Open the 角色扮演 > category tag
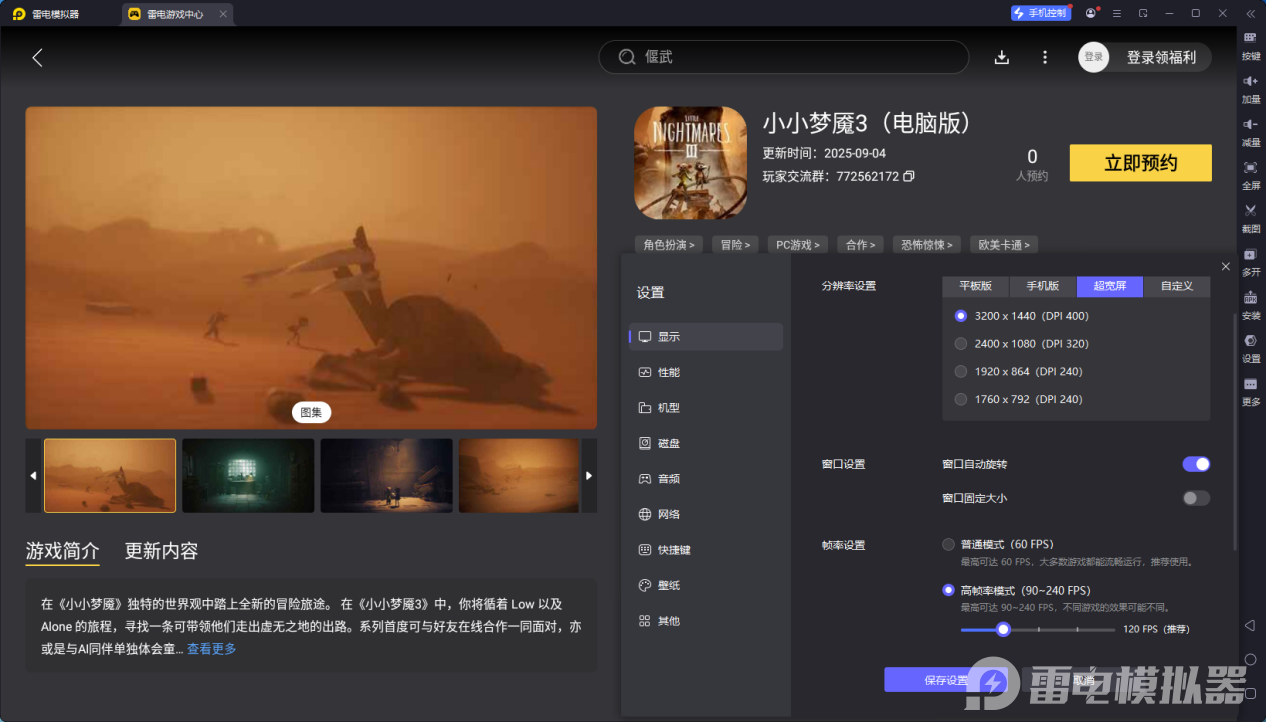The height and width of the screenshot is (722, 1266). click(669, 244)
